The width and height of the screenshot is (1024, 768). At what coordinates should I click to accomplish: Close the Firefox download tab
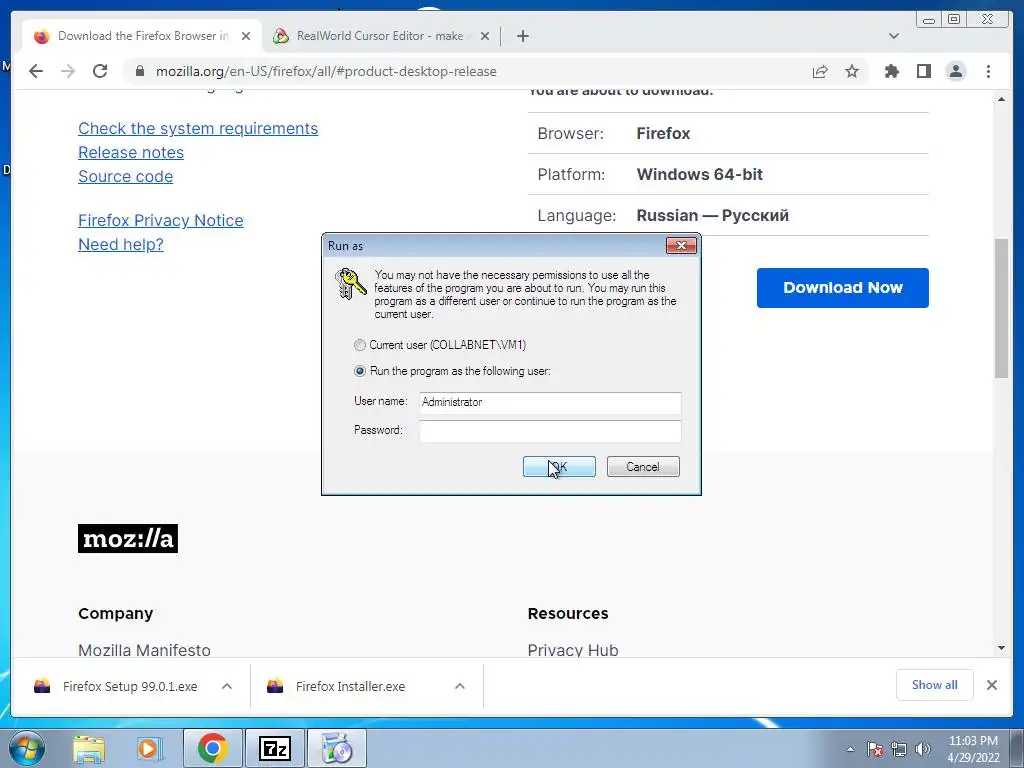[x=246, y=36]
